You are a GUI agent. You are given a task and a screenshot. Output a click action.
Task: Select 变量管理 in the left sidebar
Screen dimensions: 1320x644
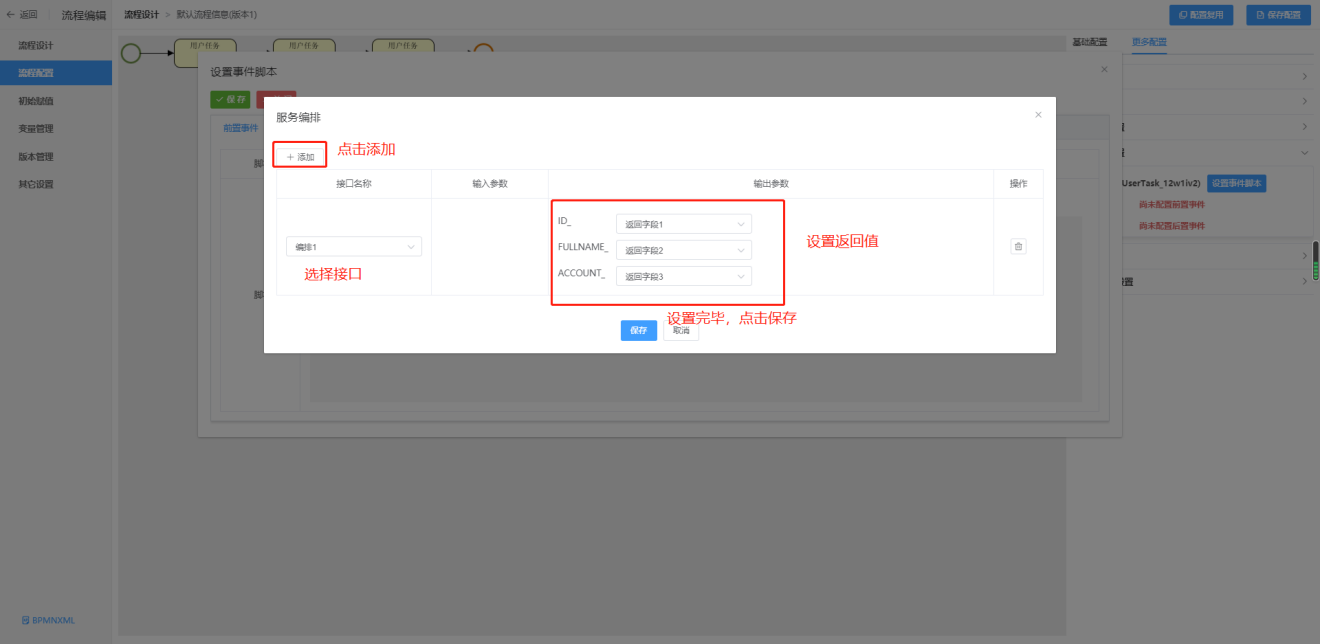coord(36,129)
